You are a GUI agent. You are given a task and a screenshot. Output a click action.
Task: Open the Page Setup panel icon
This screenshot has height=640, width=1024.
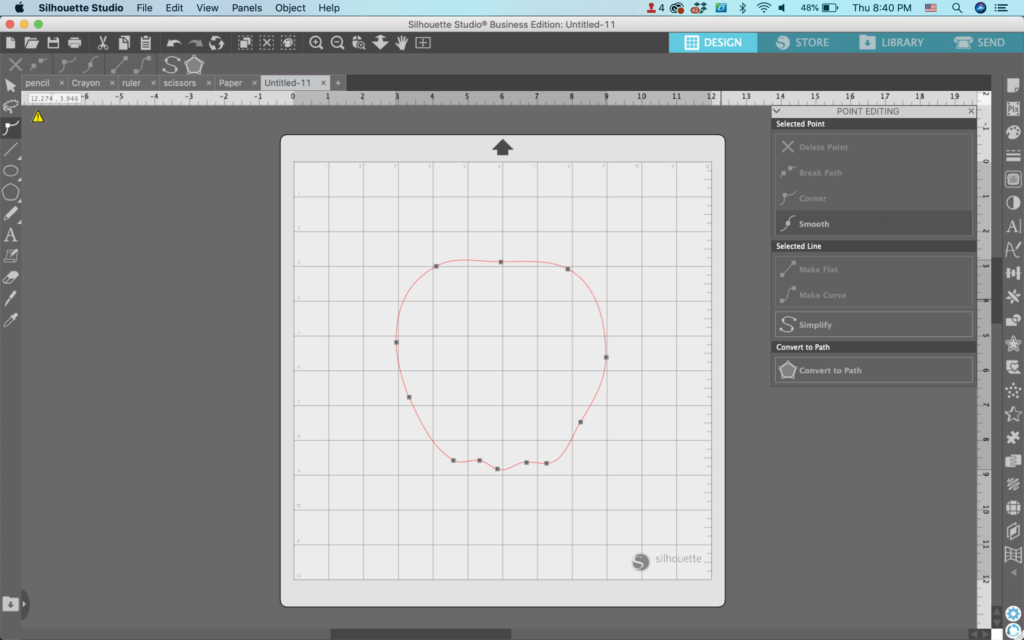click(x=1013, y=86)
